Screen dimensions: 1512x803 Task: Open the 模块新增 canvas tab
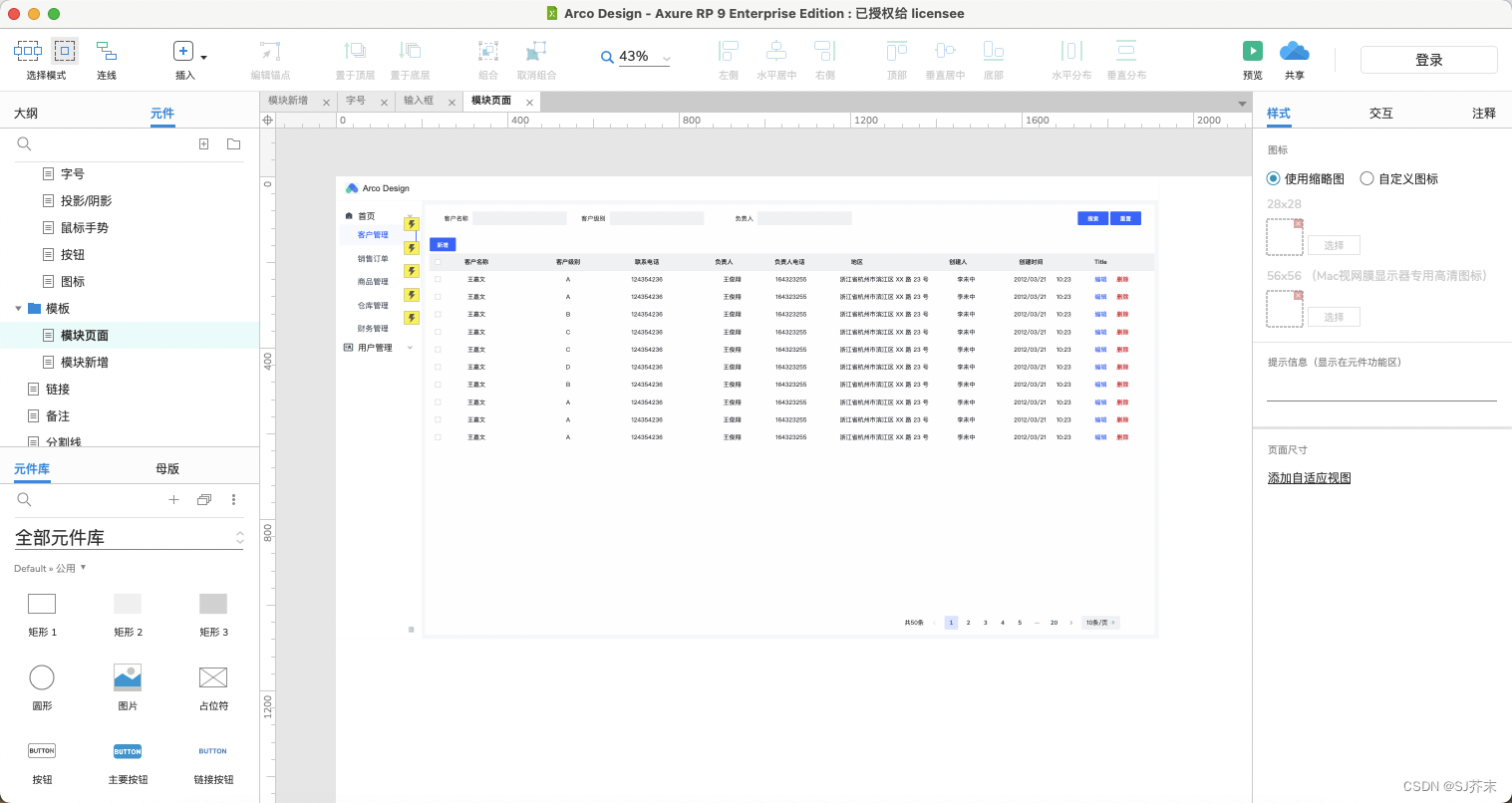click(288, 101)
